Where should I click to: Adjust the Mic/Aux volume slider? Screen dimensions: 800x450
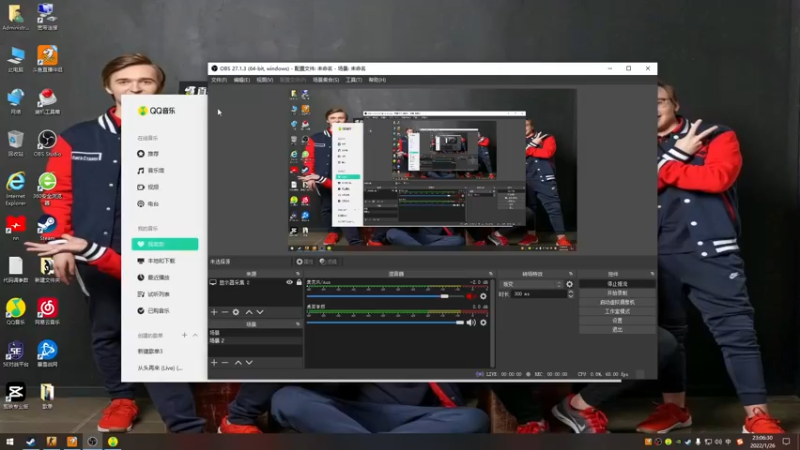385,296
